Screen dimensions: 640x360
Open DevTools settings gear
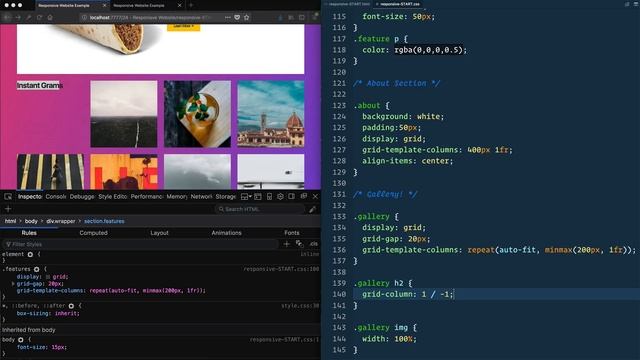coord(280,197)
